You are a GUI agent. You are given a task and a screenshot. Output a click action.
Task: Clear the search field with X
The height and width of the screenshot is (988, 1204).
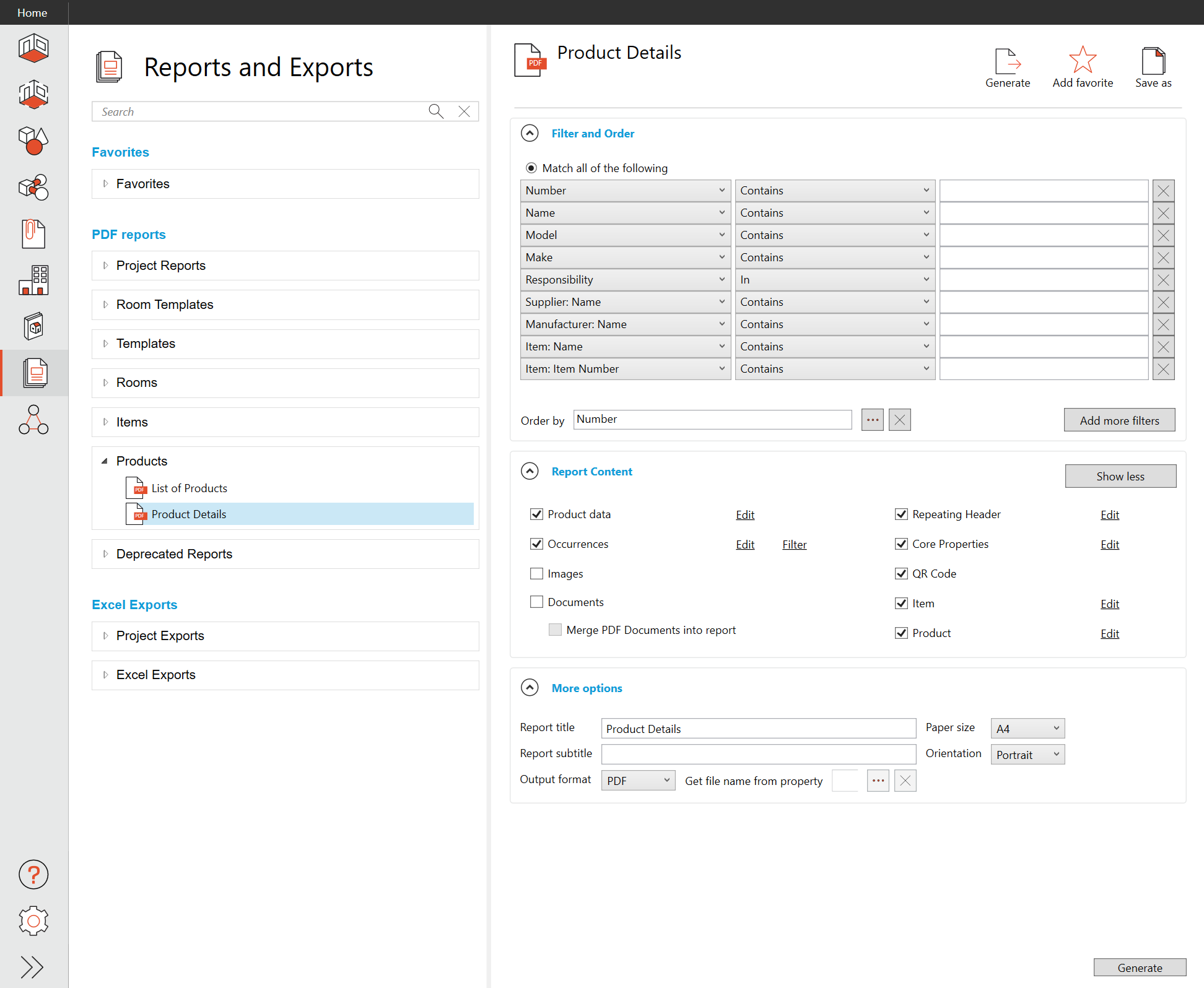pyautogui.click(x=464, y=111)
